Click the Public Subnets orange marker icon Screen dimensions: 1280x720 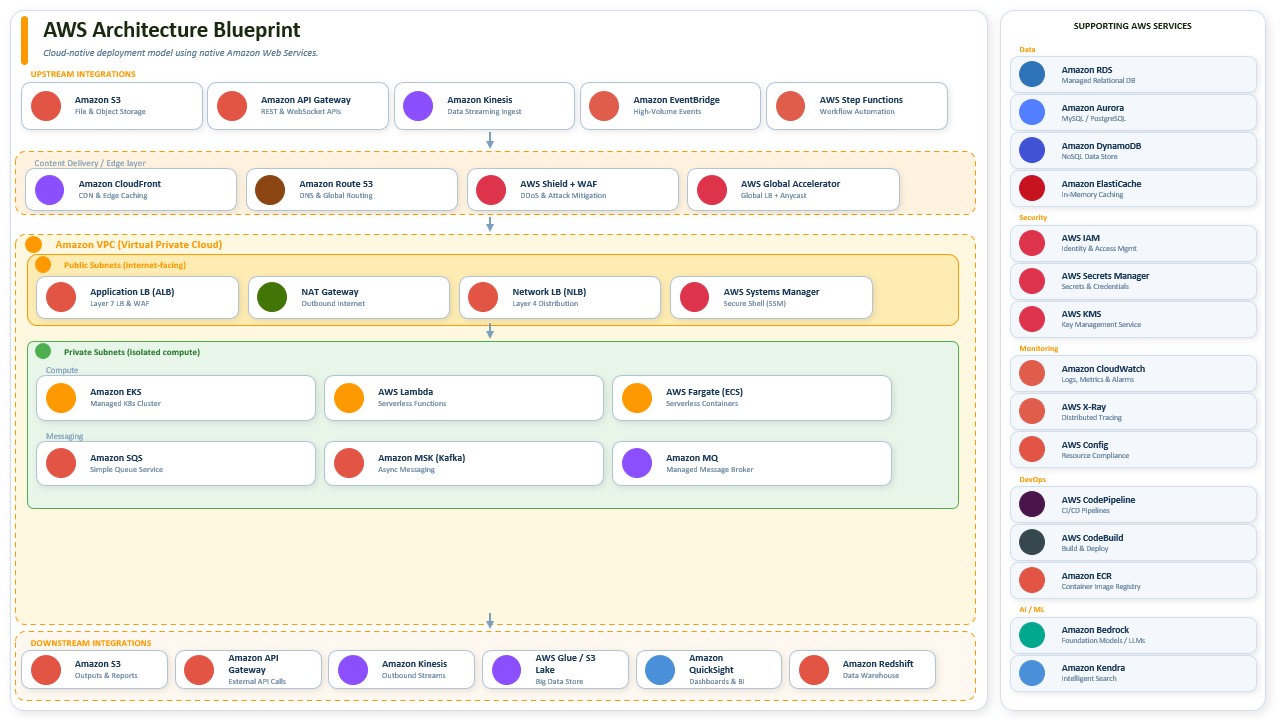[x=43, y=265]
